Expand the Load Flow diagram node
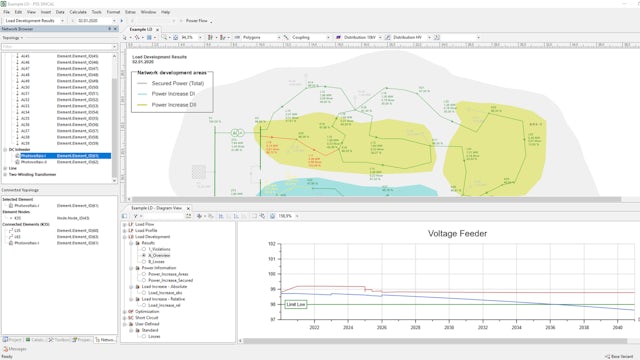The height and width of the screenshot is (360, 640). tap(124, 224)
